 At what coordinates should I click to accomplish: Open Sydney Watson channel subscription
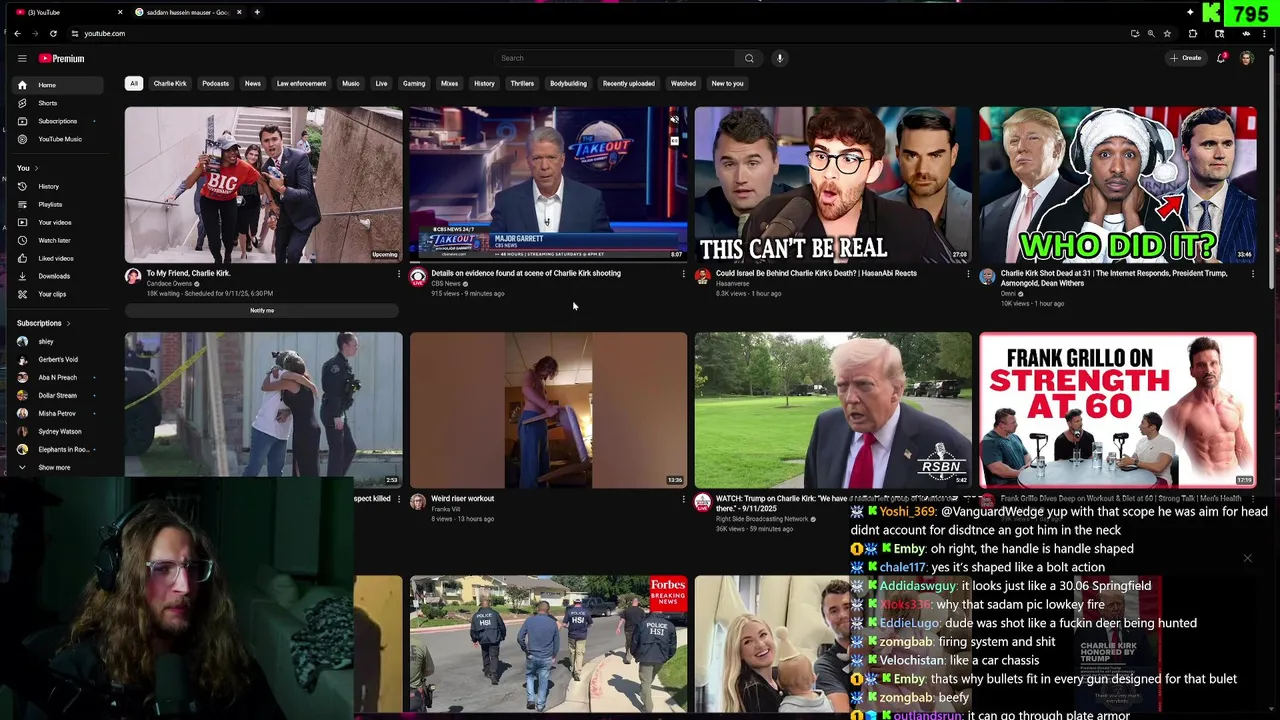(58, 432)
